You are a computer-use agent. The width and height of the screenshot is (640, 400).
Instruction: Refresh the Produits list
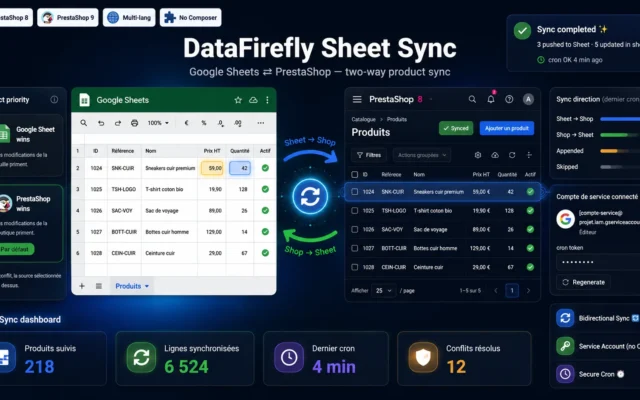(x=512, y=155)
